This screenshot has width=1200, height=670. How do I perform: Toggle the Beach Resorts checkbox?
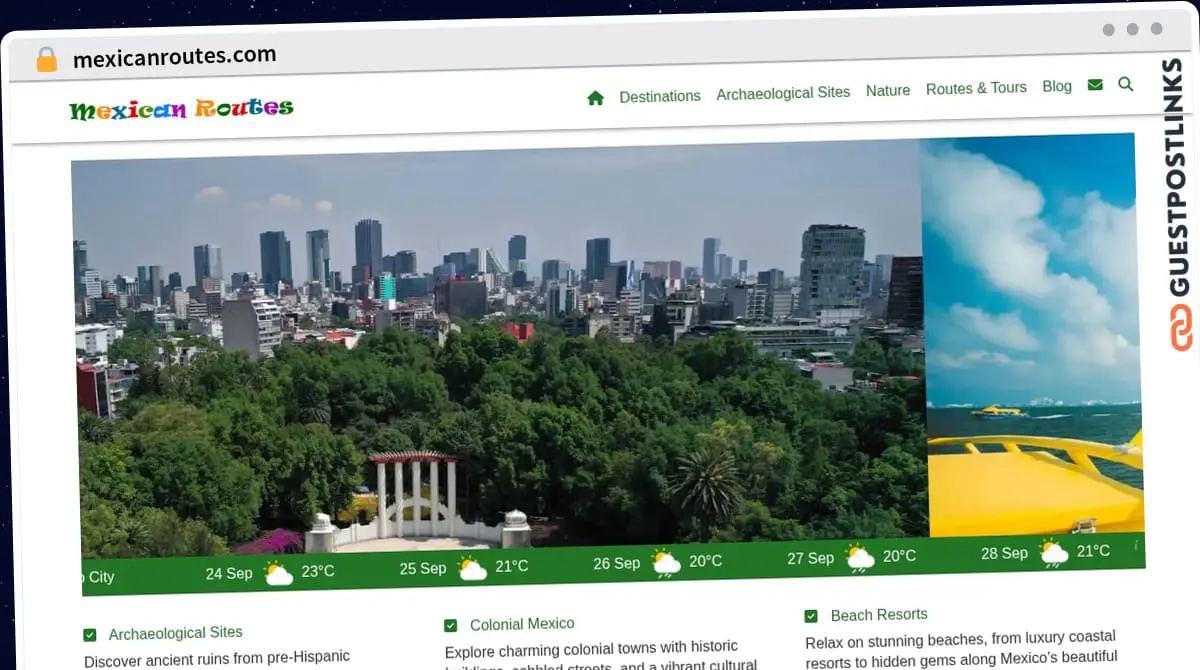(810, 615)
